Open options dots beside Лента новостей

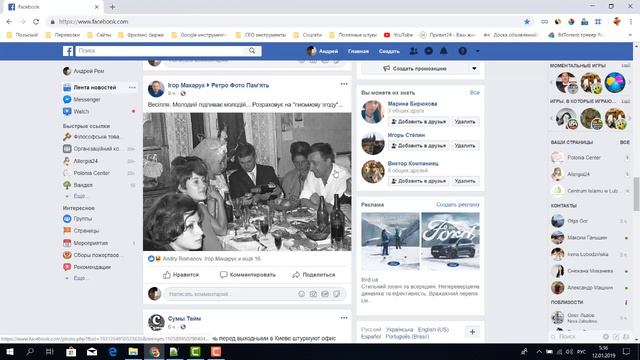pyautogui.click(x=132, y=87)
